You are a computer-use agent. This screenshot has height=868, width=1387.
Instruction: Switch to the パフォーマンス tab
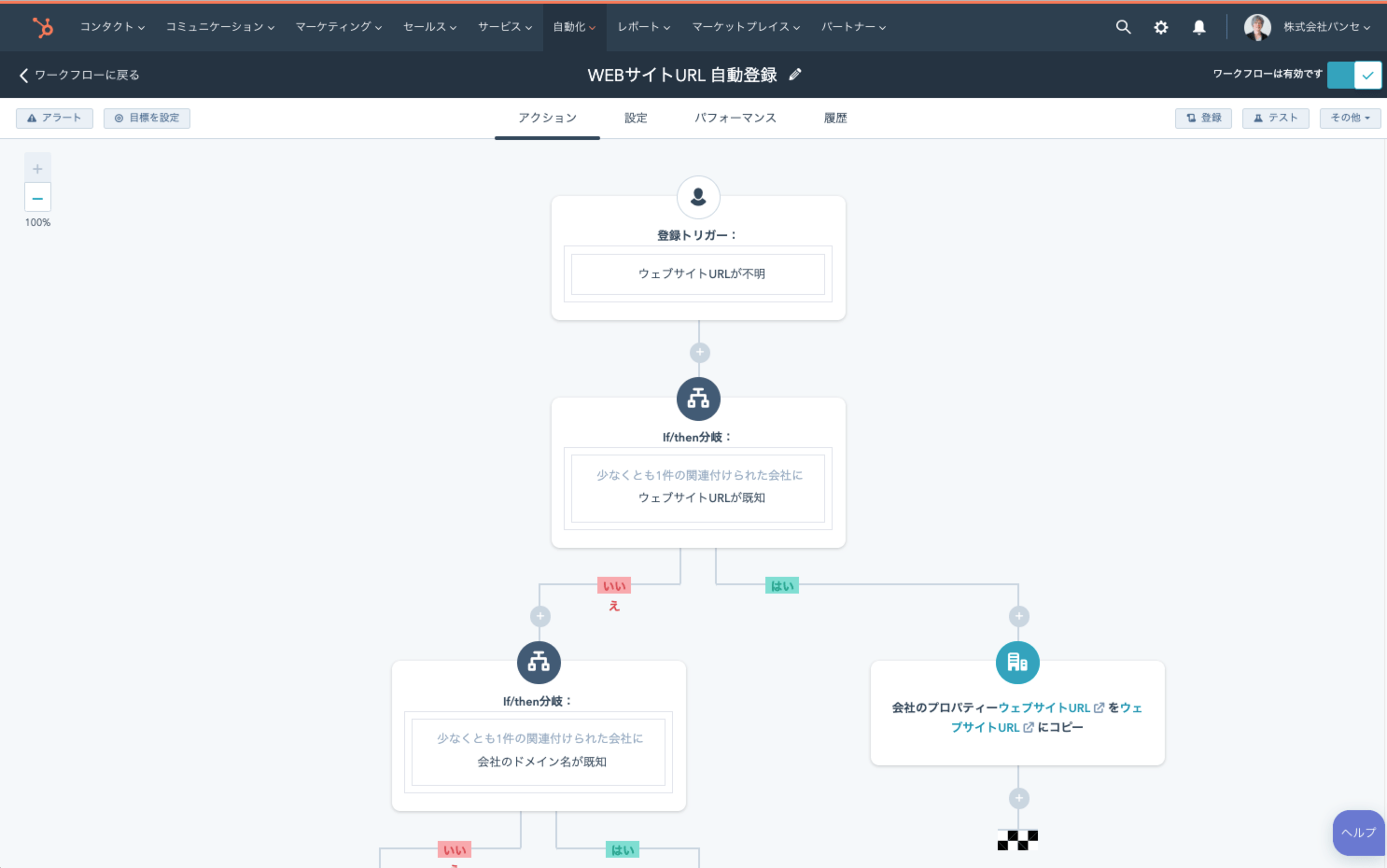click(x=735, y=118)
